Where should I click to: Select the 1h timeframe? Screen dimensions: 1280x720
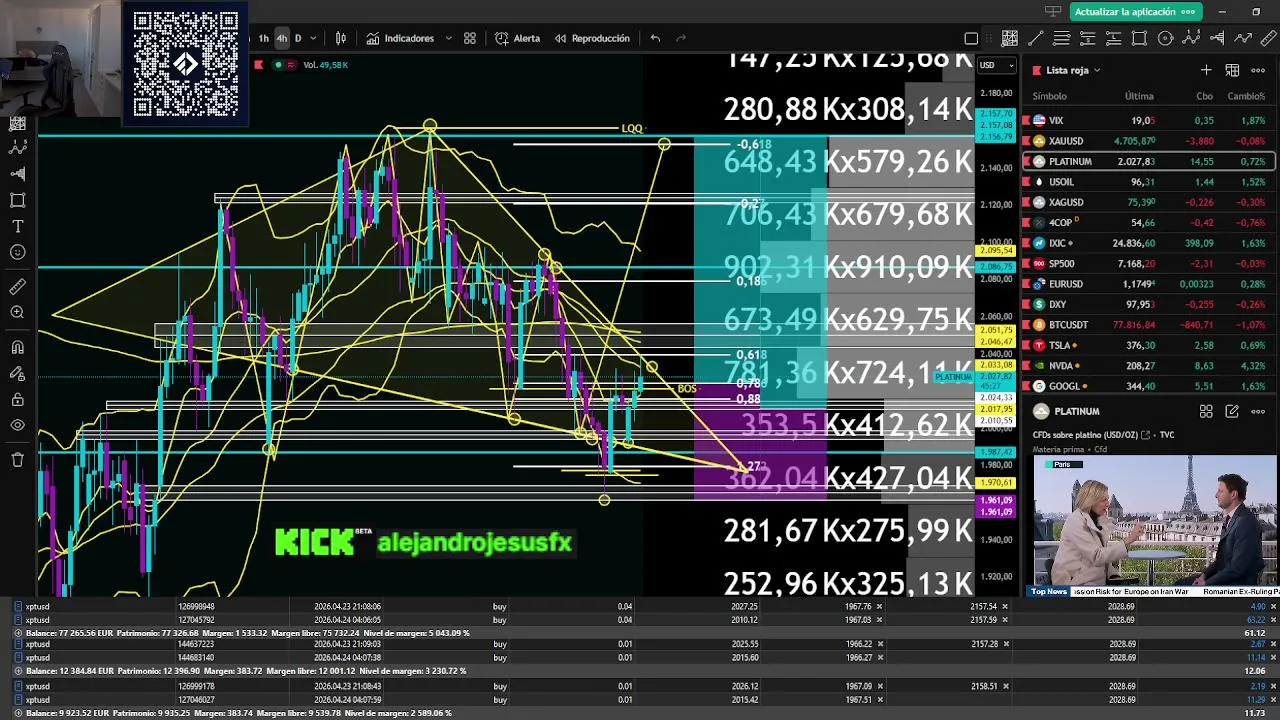(263, 38)
